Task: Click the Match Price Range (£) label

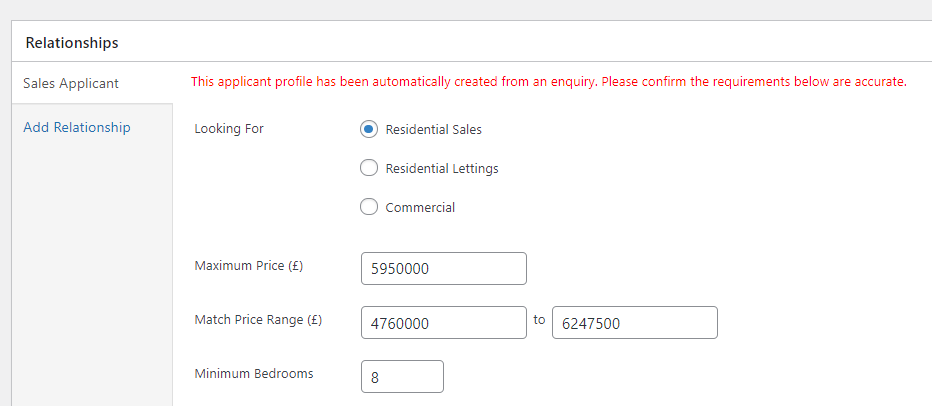Action: (258, 320)
